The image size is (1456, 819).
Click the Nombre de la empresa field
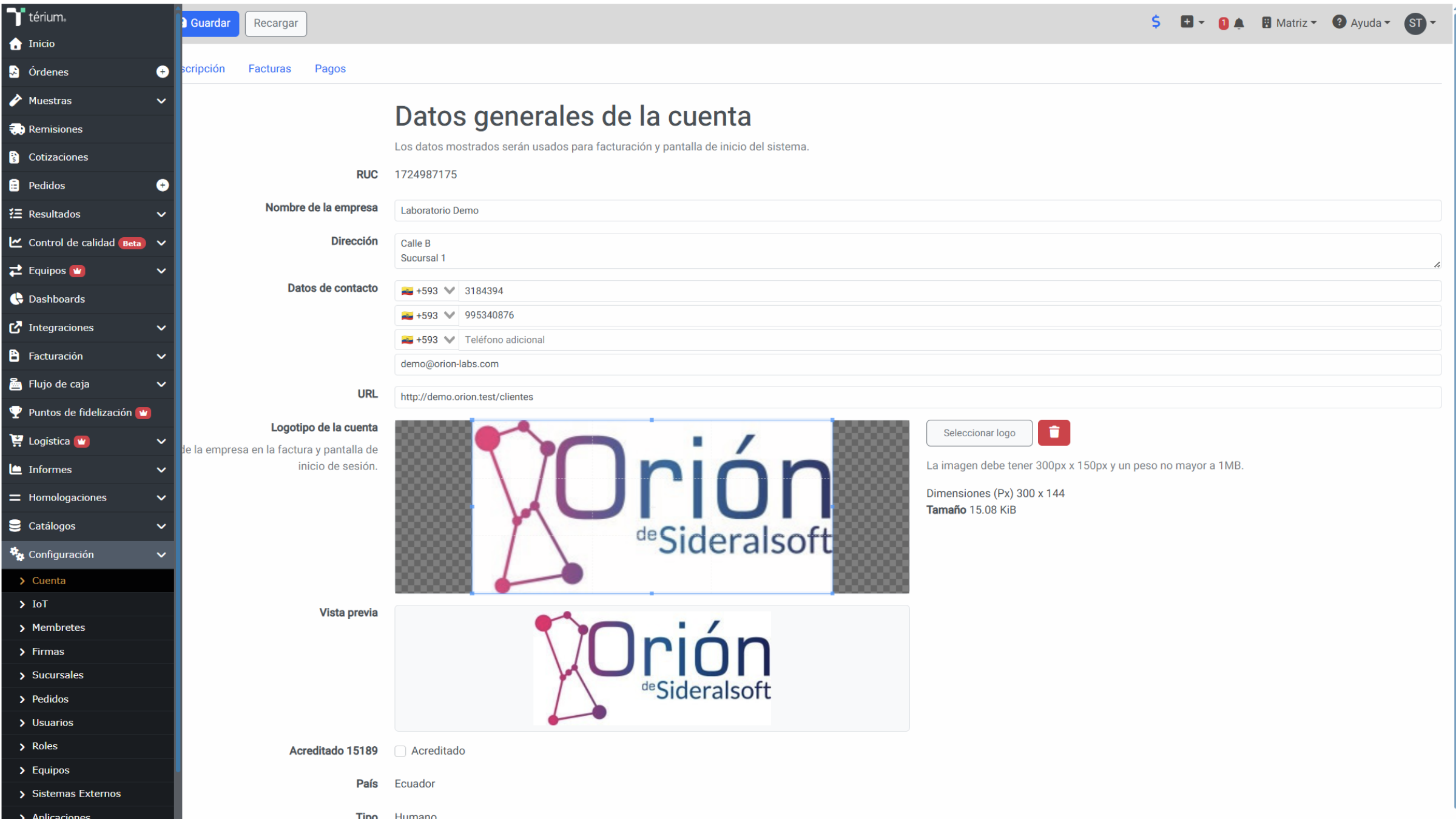click(x=918, y=211)
